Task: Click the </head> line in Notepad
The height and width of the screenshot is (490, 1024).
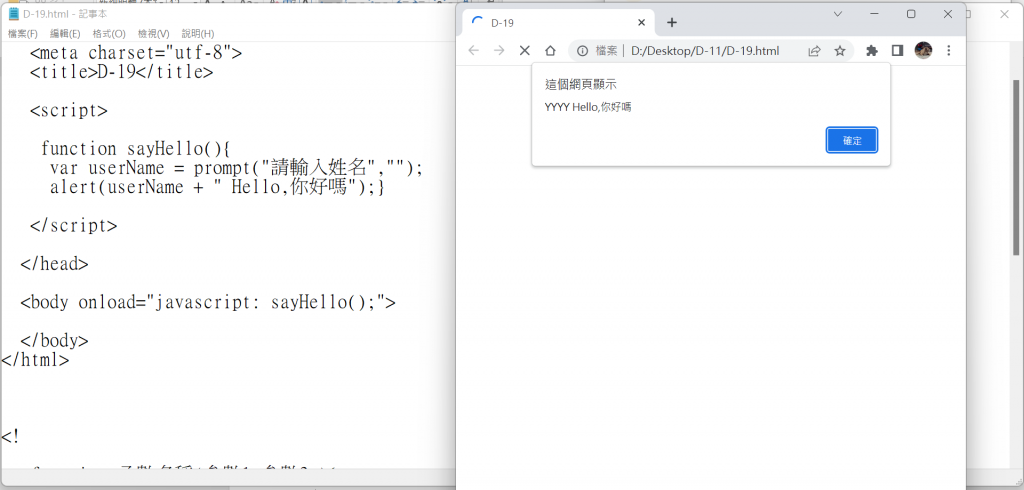Action: [54, 264]
